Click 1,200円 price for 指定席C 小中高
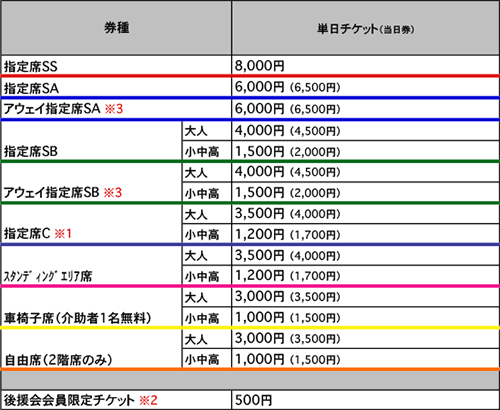Image resolution: width=500 pixels, height=410 pixels. (x=260, y=235)
